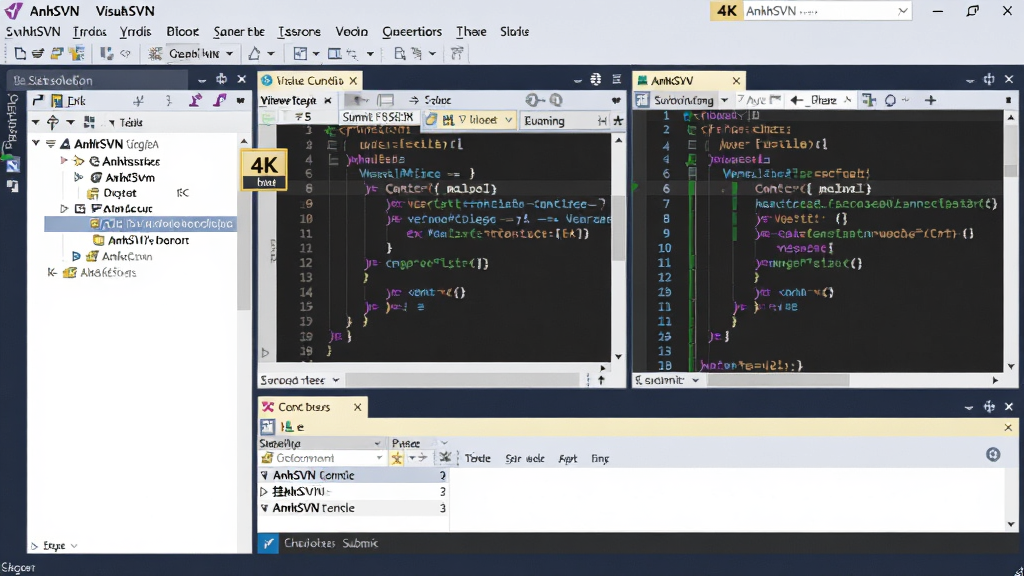The width and height of the screenshot is (1024, 576).
Task: Expand the second AnhSVN row in the bottom list
Action: [x=264, y=491]
